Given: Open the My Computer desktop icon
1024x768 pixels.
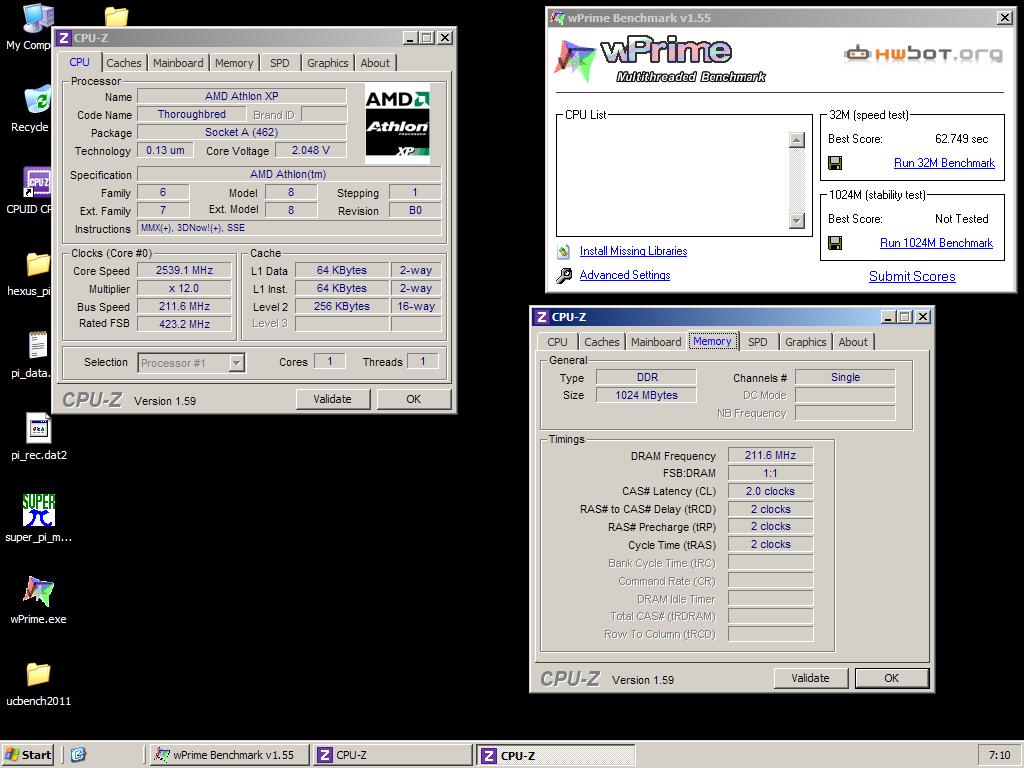Looking at the screenshot, I should pos(36,18).
